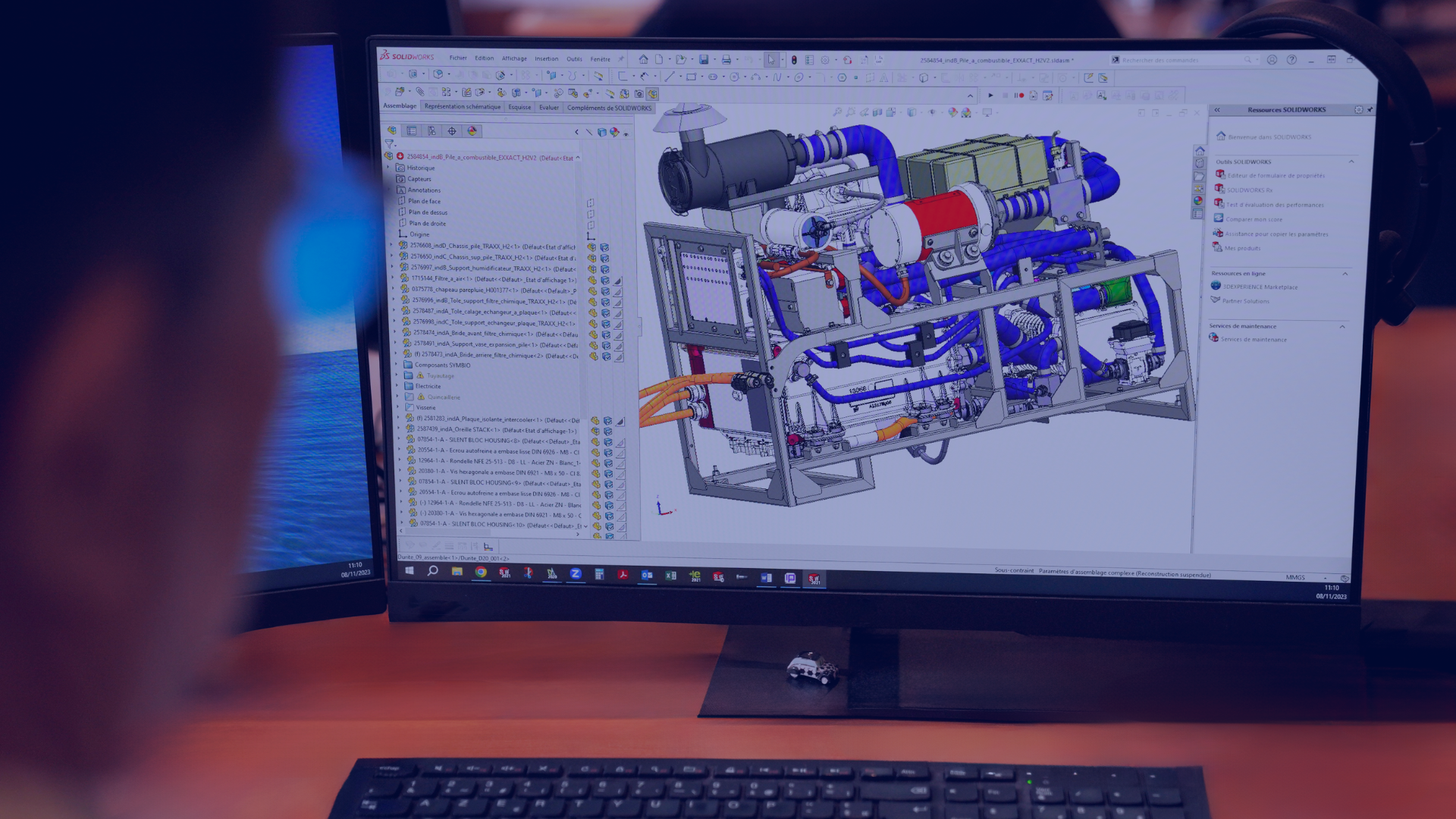
Task: Open appearance swatch for 2578474_indA_Bride_avant row
Action: 618,334
